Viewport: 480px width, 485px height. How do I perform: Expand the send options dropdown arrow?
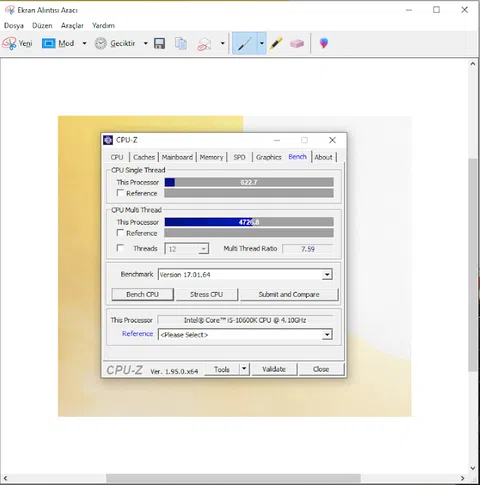(x=222, y=43)
